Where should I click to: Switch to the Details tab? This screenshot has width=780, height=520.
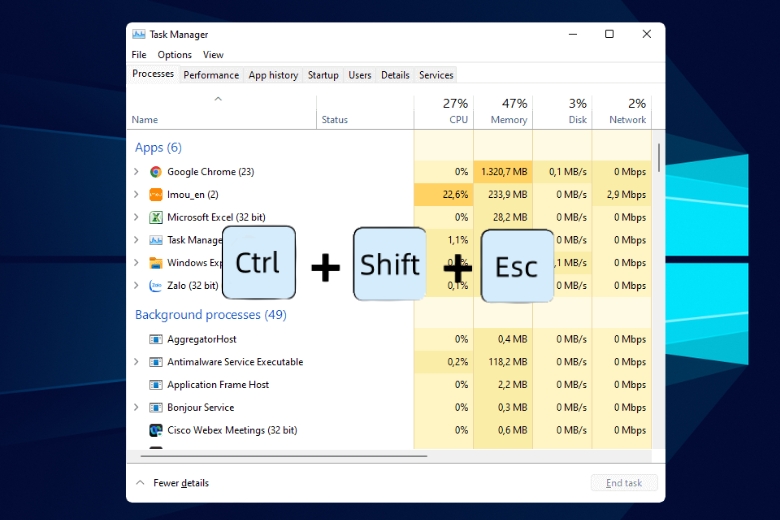395,75
